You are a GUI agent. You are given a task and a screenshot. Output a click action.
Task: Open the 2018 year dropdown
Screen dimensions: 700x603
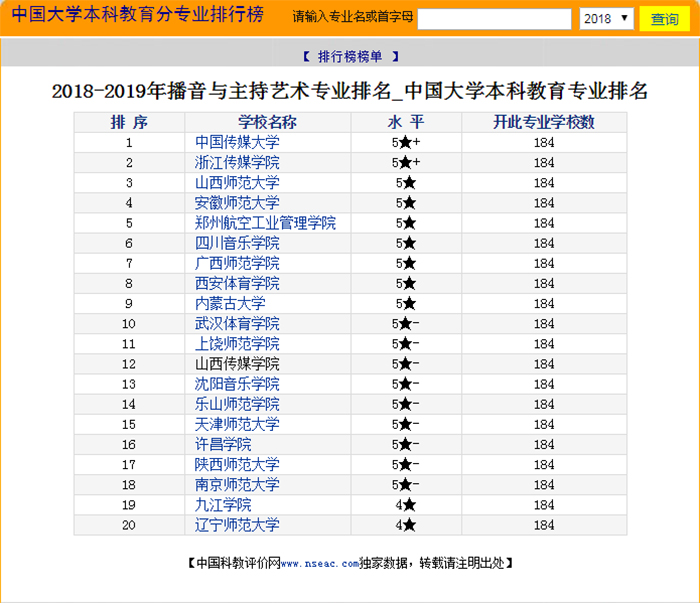606,19
